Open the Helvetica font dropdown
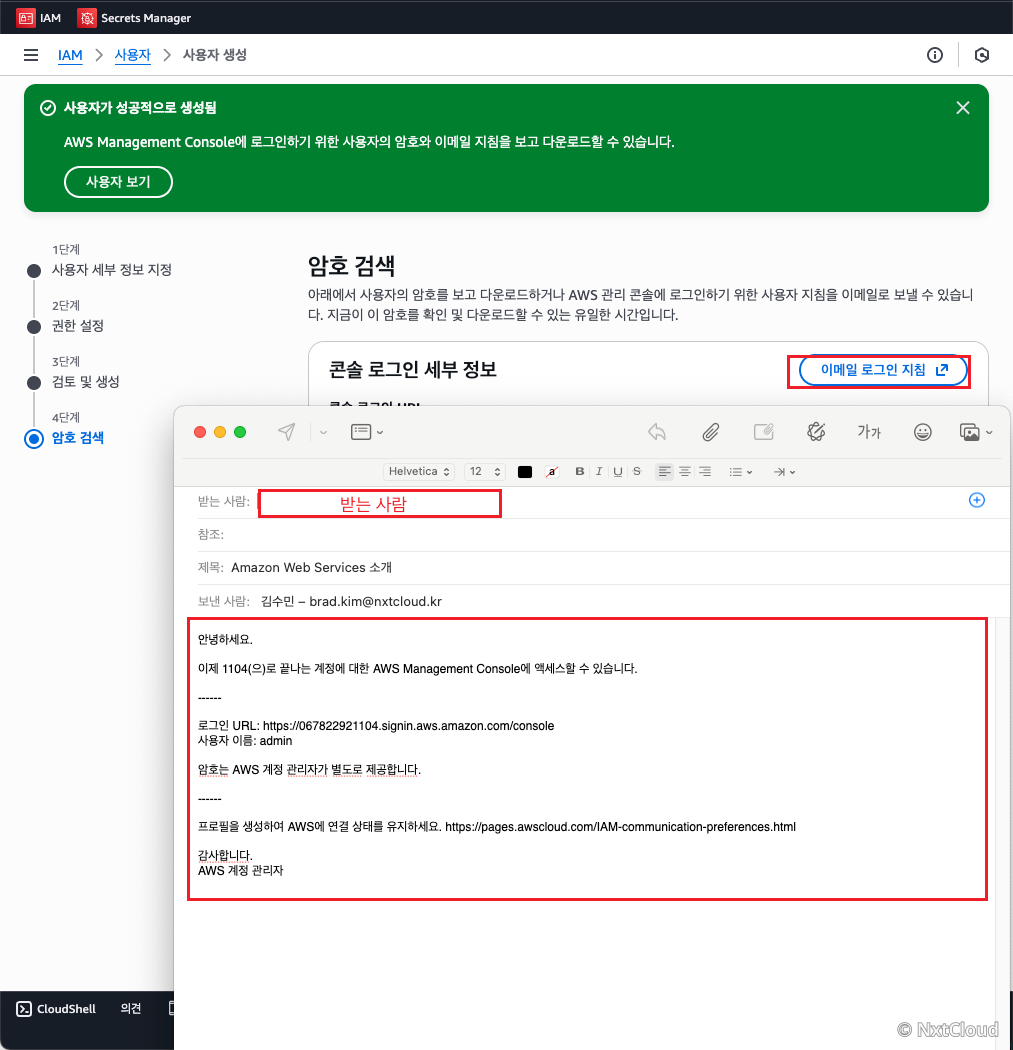The image size is (1013, 1050). pos(419,471)
